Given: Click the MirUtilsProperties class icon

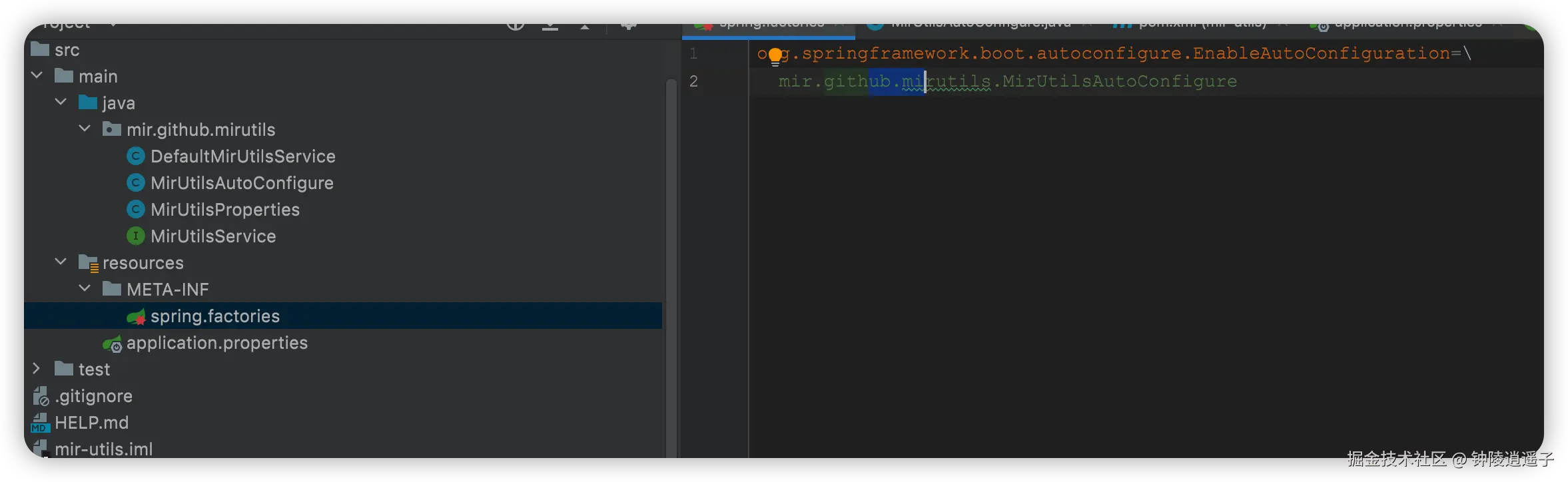Looking at the screenshot, I should [x=136, y=209].
